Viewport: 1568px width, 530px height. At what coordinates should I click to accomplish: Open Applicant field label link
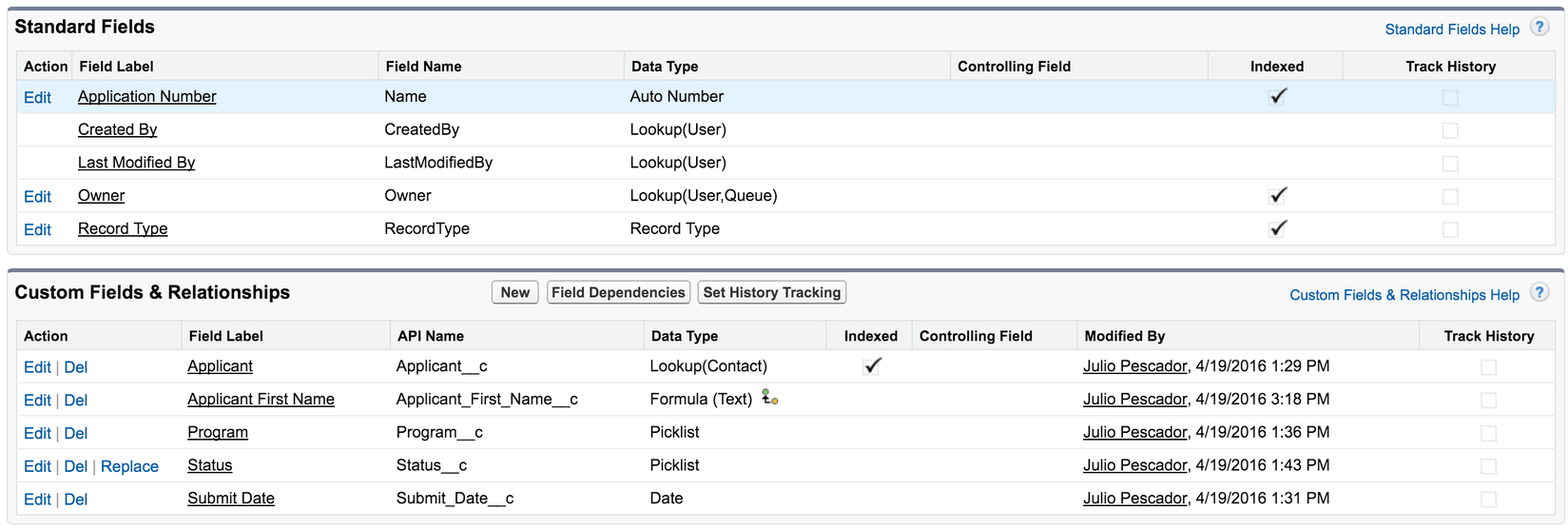click(220, 366)
